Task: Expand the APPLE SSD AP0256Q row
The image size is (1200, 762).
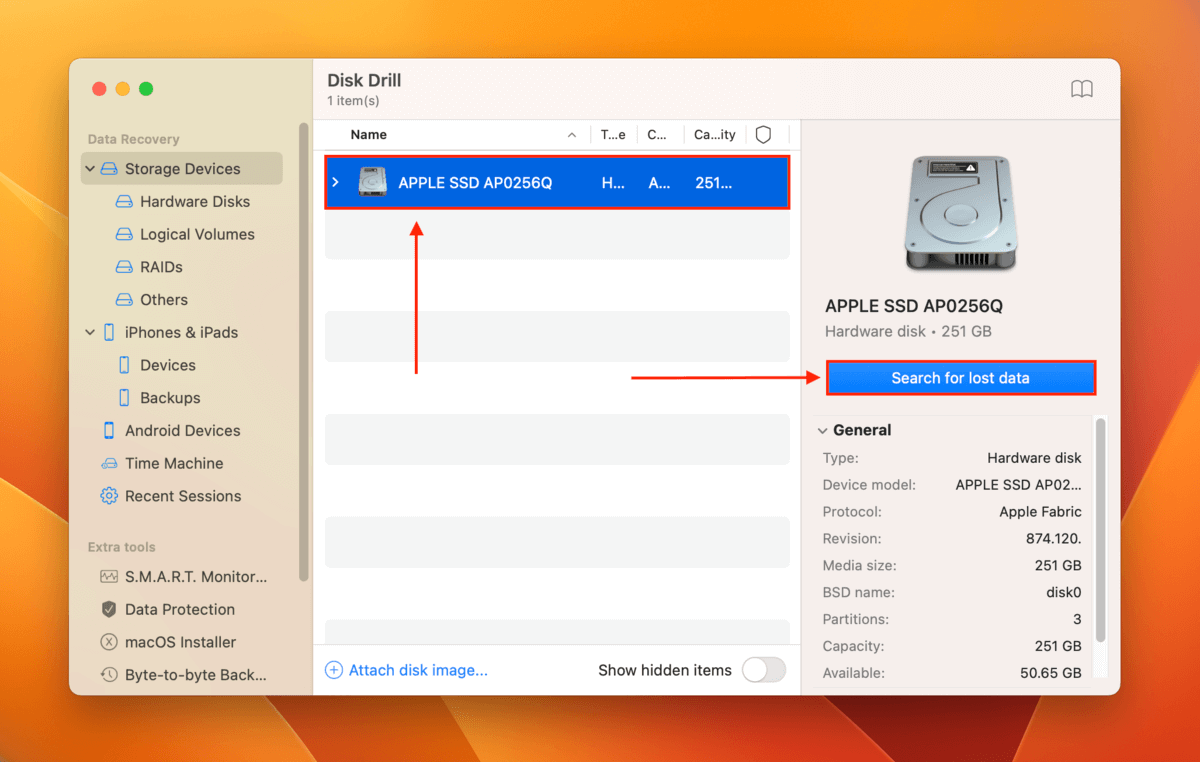Action: (336, 183)
